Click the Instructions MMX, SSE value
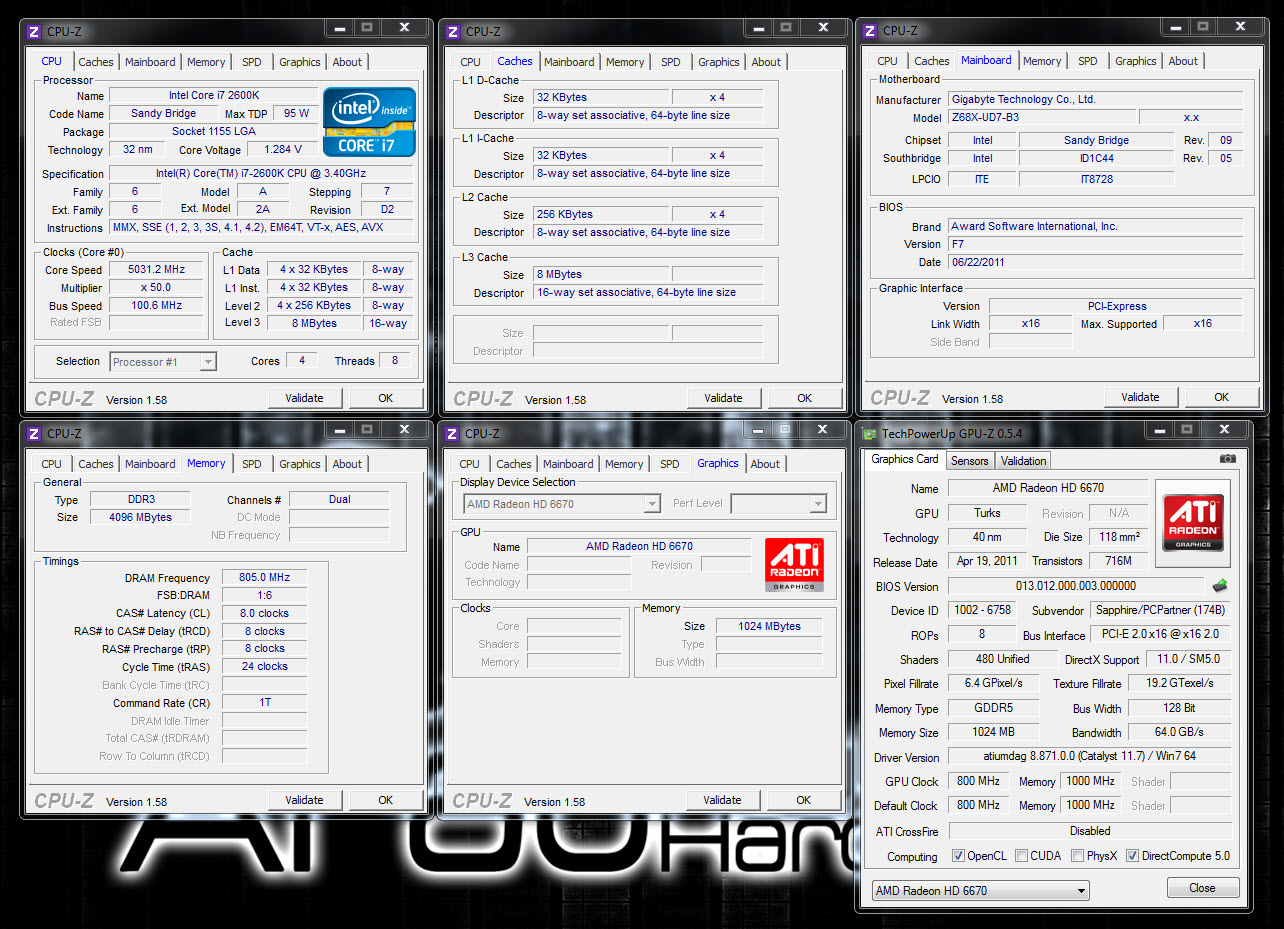The image size is (1284, 929). [261, 228]
